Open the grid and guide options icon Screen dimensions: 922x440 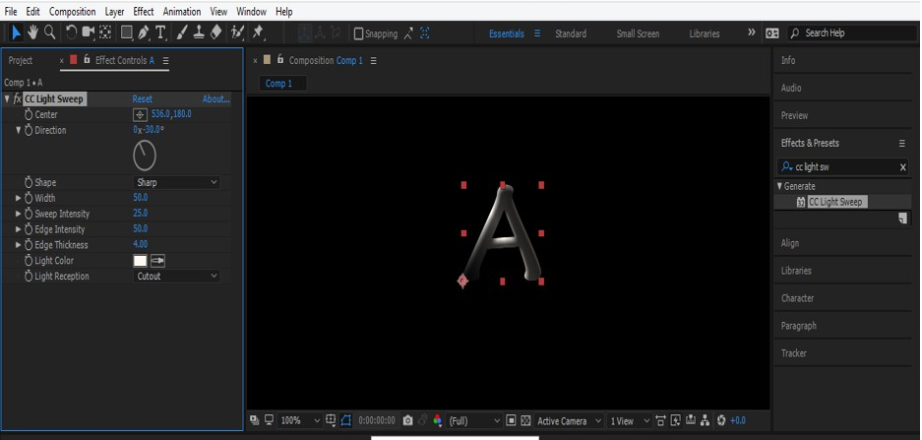(x=330, y=420)
